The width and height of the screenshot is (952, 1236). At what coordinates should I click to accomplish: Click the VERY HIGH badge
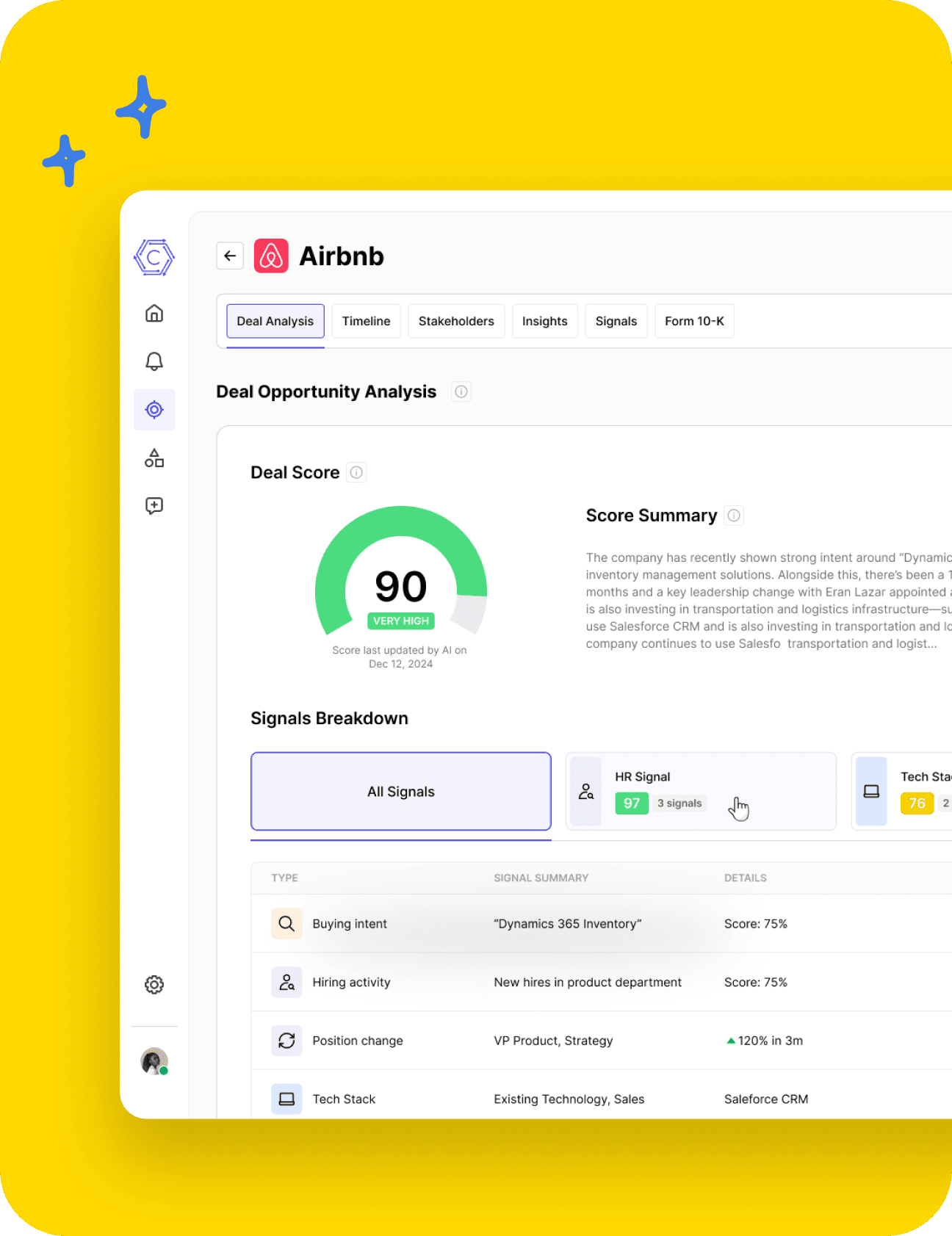point(401,621)
